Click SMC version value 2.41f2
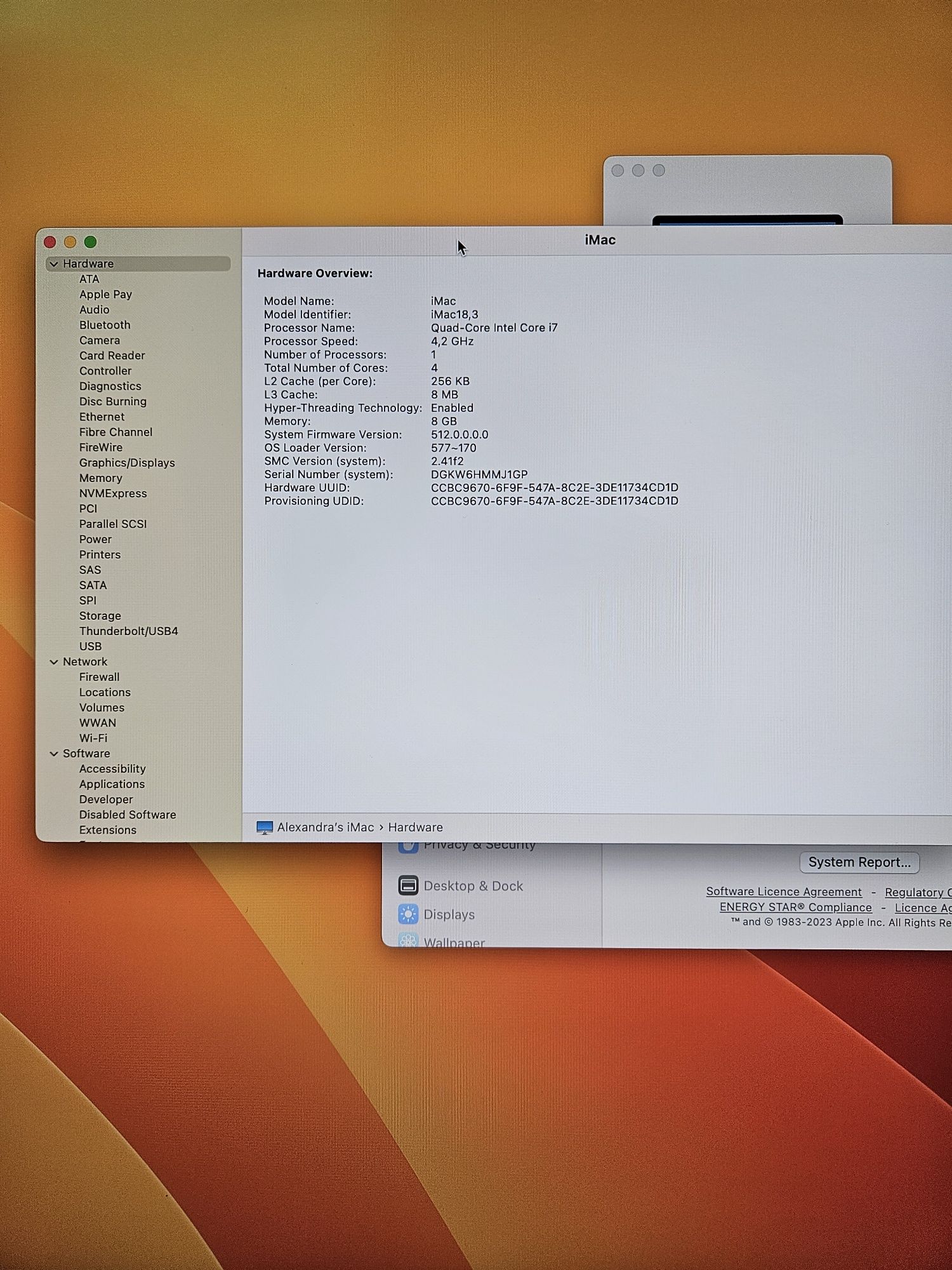This screenshot has height=1270, width=952. coord(447,461)
